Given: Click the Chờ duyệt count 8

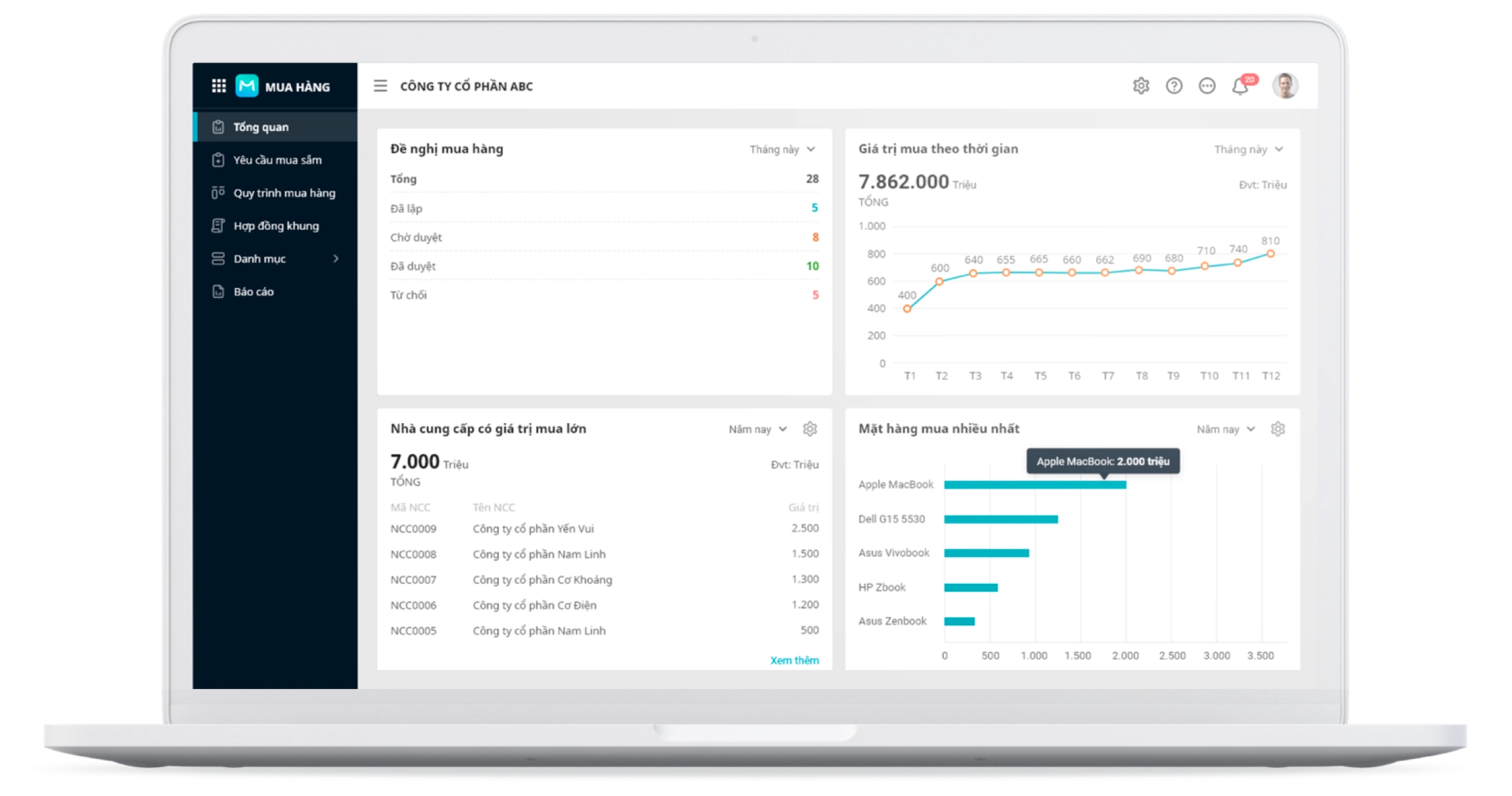Looking at the screenshot, I should pyautogui.click(x=815, y=237).
